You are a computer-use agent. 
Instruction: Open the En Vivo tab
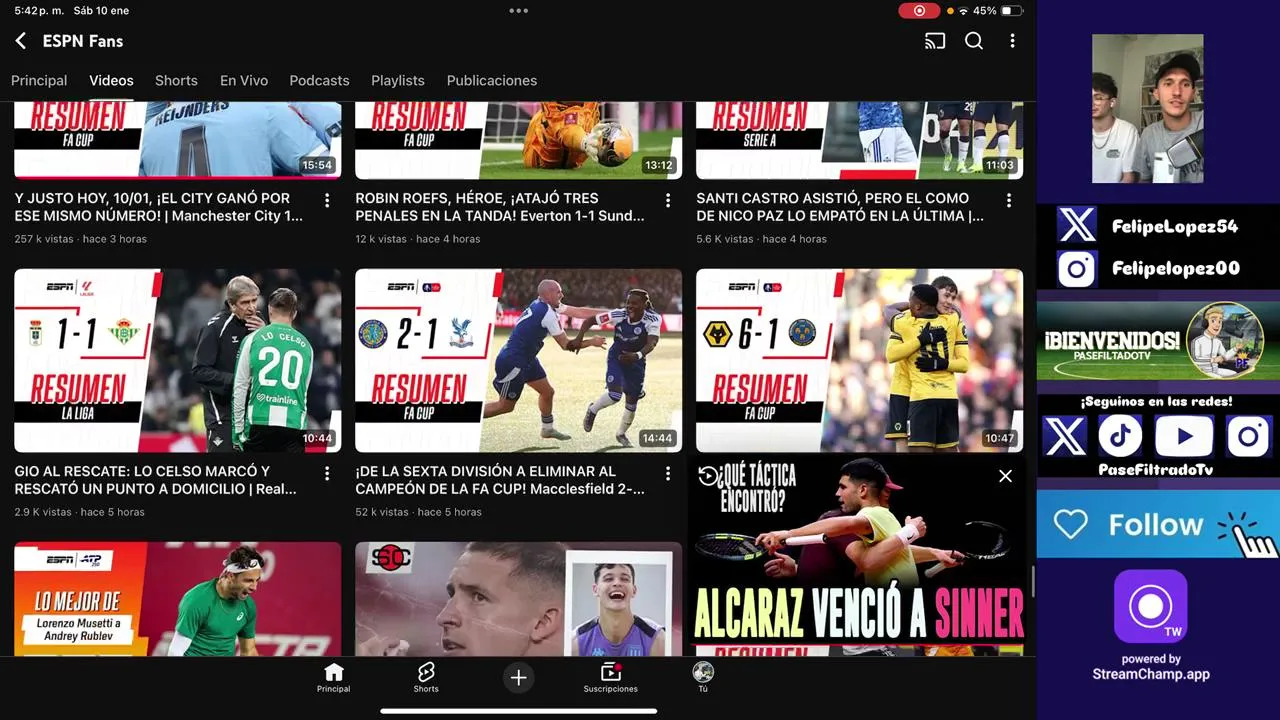pos(244,81)
